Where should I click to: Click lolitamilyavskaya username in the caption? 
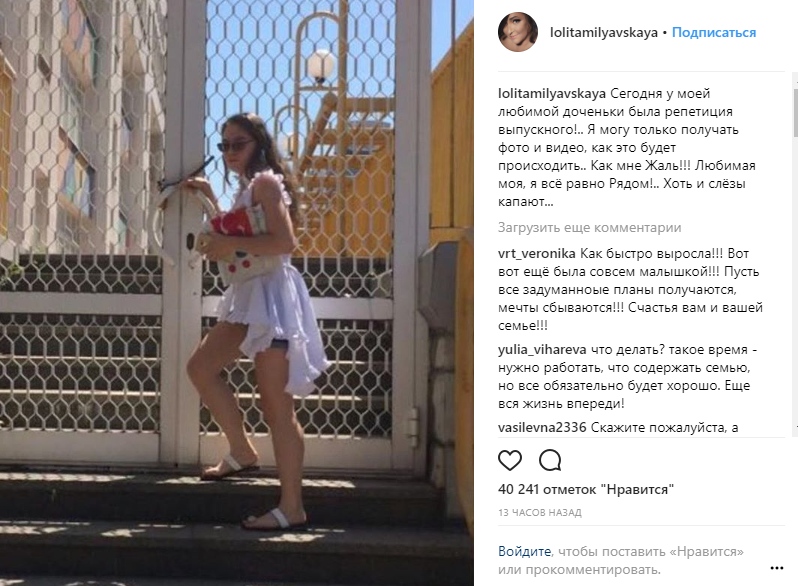pos(552,94)
